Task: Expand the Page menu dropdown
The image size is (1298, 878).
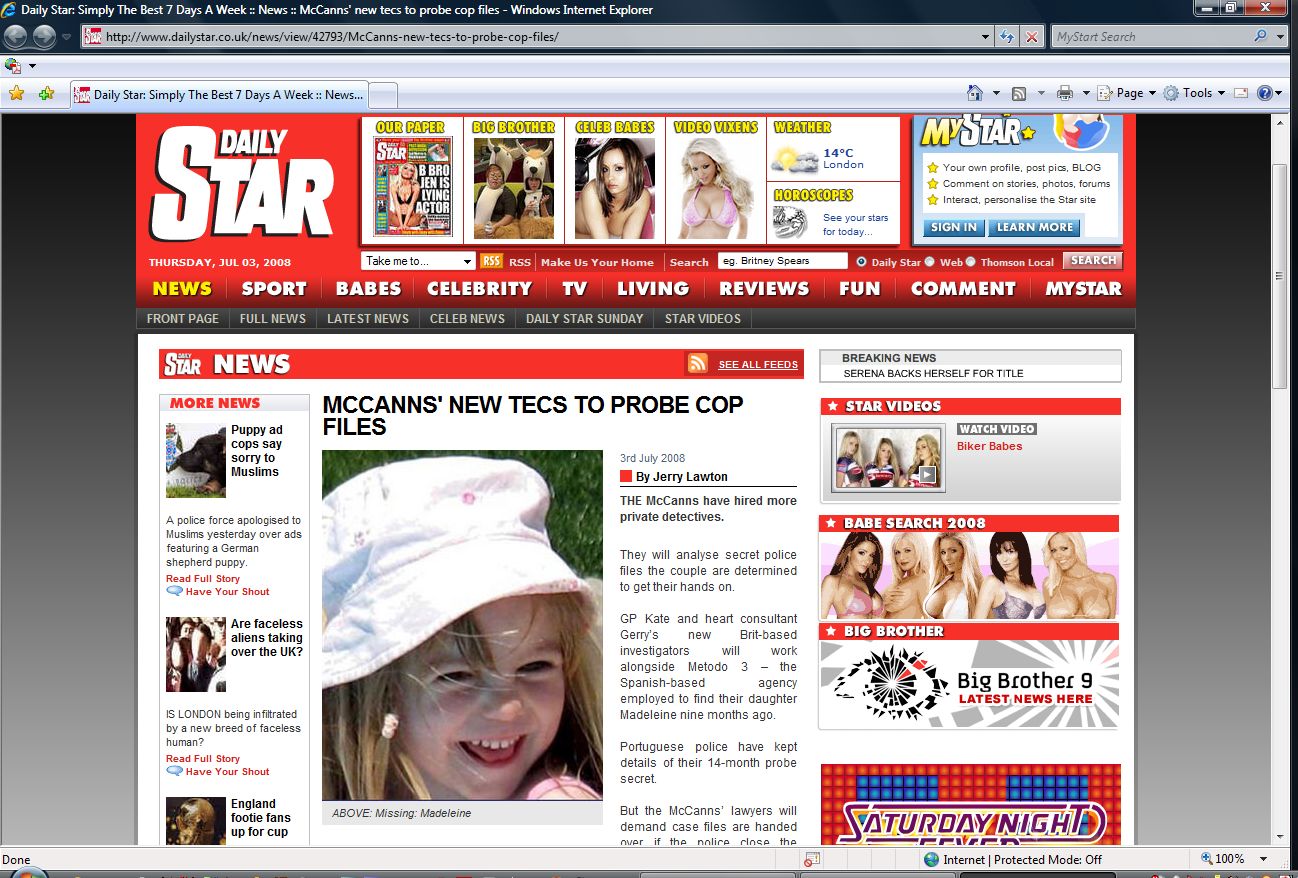Action: point(1129,93)
